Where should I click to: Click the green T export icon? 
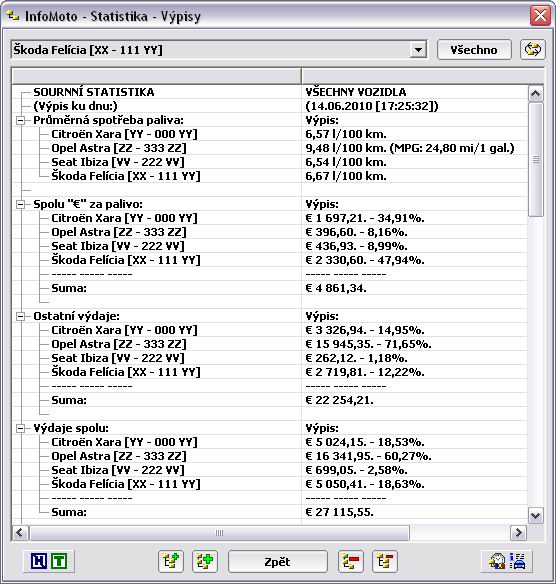(x=59, y=561)
